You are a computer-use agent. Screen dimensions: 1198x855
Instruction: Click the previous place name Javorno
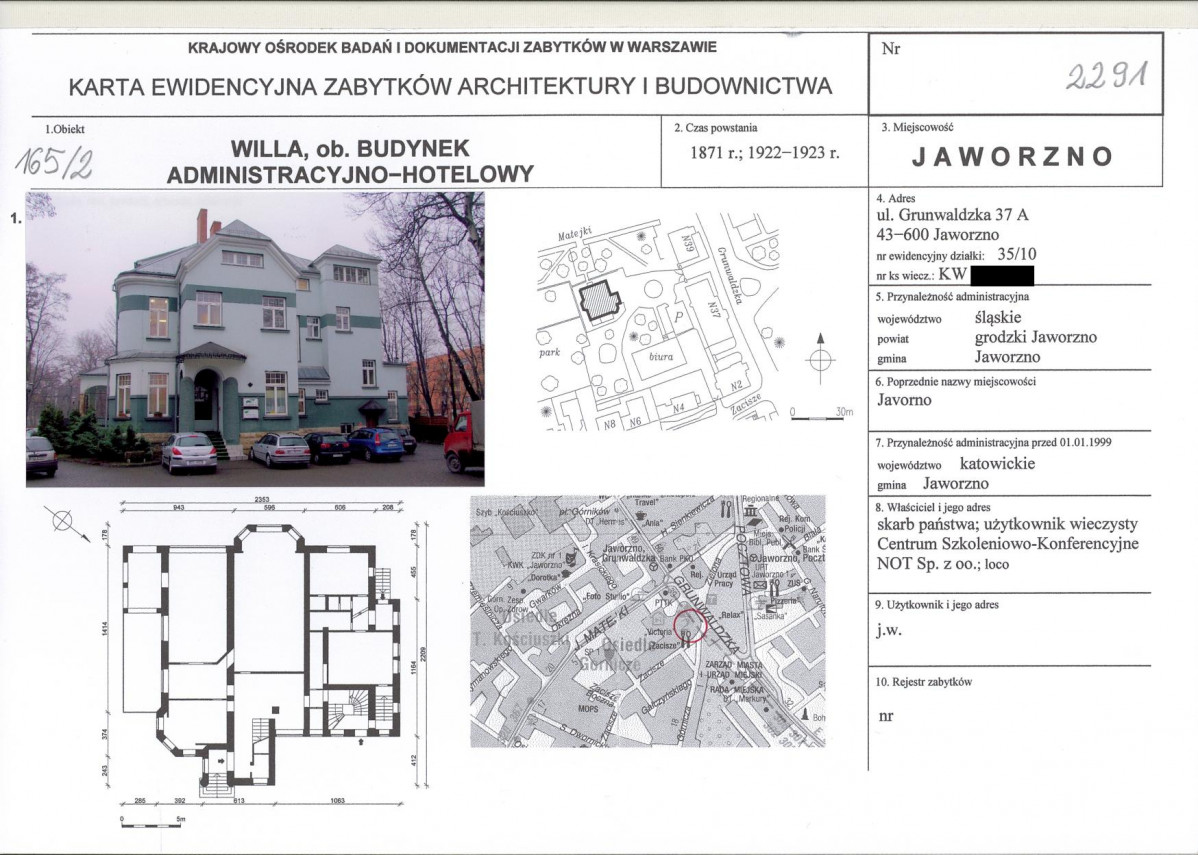click(x=904, y=400)
